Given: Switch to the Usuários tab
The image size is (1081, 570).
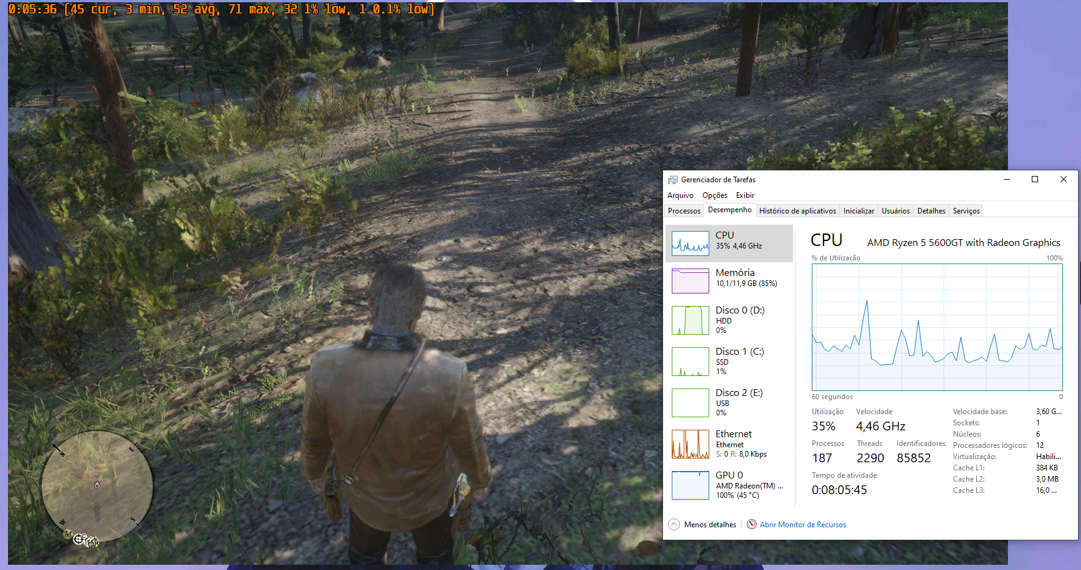Looking at the screenshot, I should point(896,211).
